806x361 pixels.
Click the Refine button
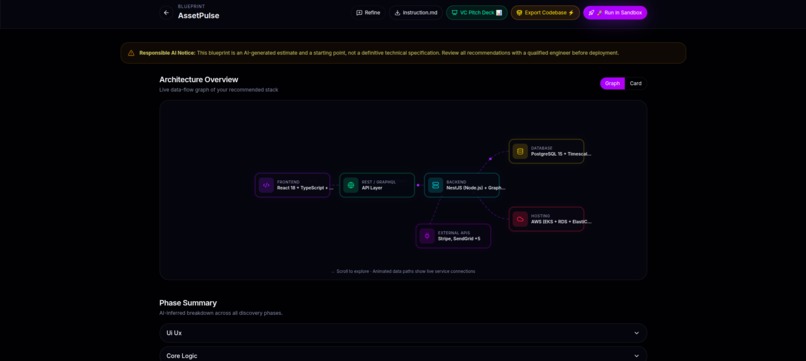click(x=368, y=13)
